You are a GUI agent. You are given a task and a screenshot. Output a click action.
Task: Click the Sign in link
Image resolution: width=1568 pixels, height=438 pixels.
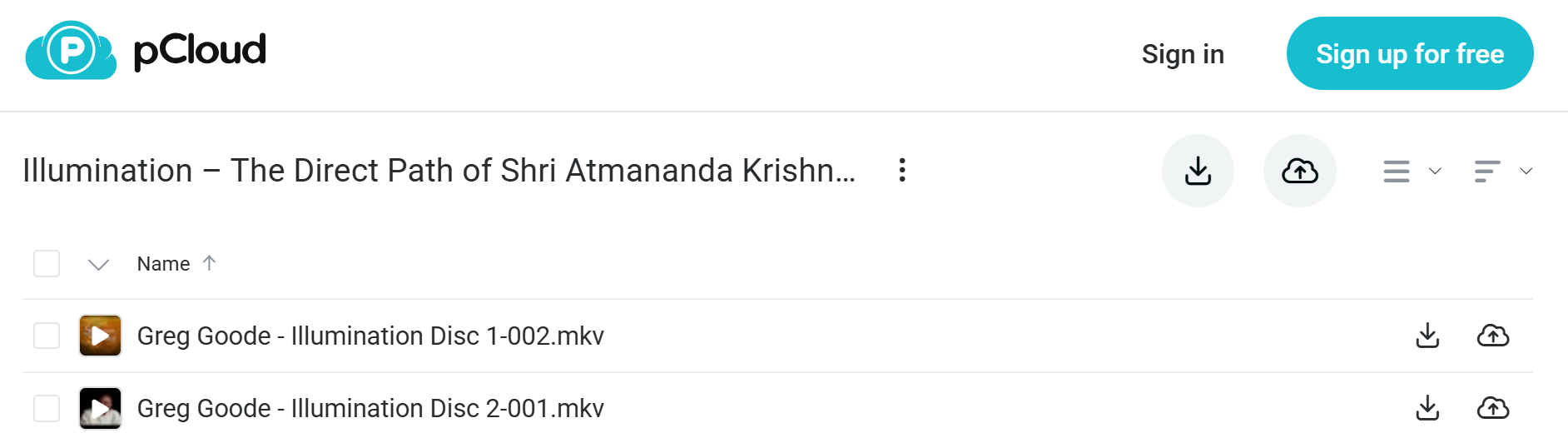click(1183, 54)
